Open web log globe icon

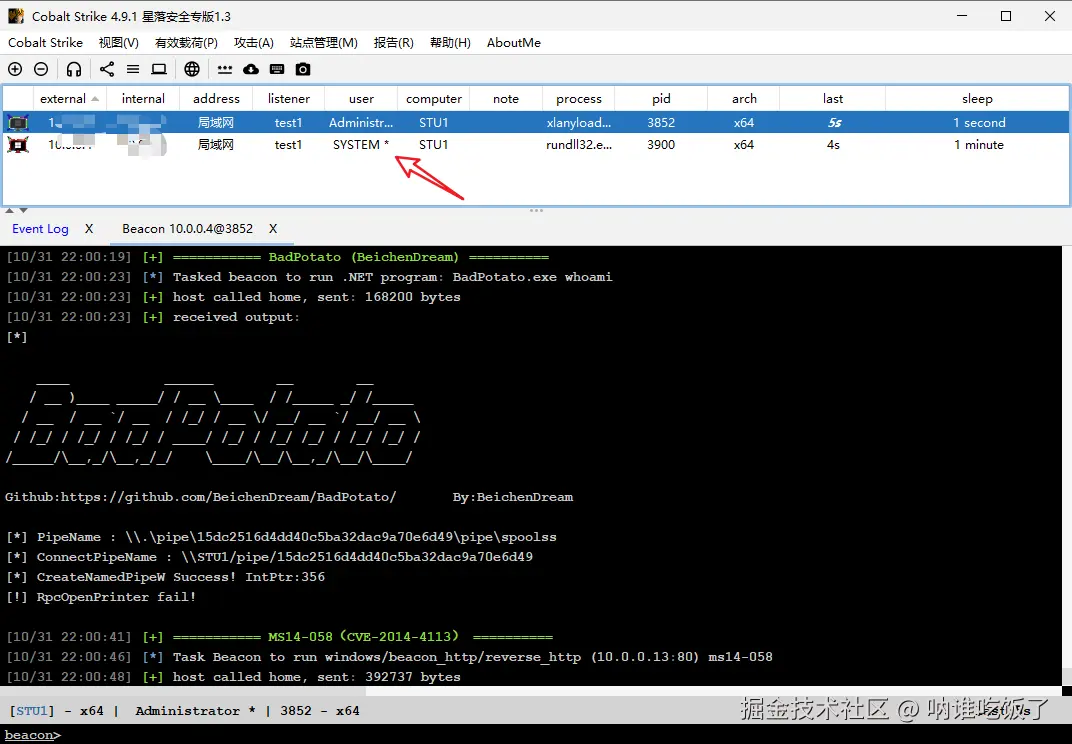[x=192, y=69]
